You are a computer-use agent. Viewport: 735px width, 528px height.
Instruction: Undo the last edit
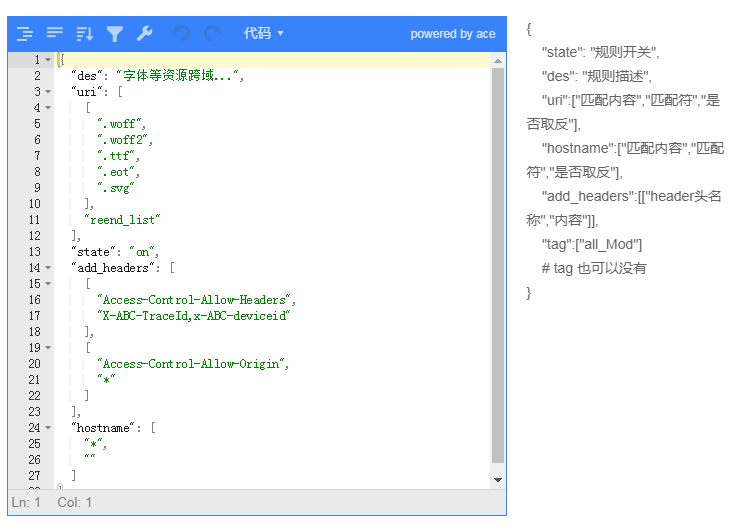point(182,34)
